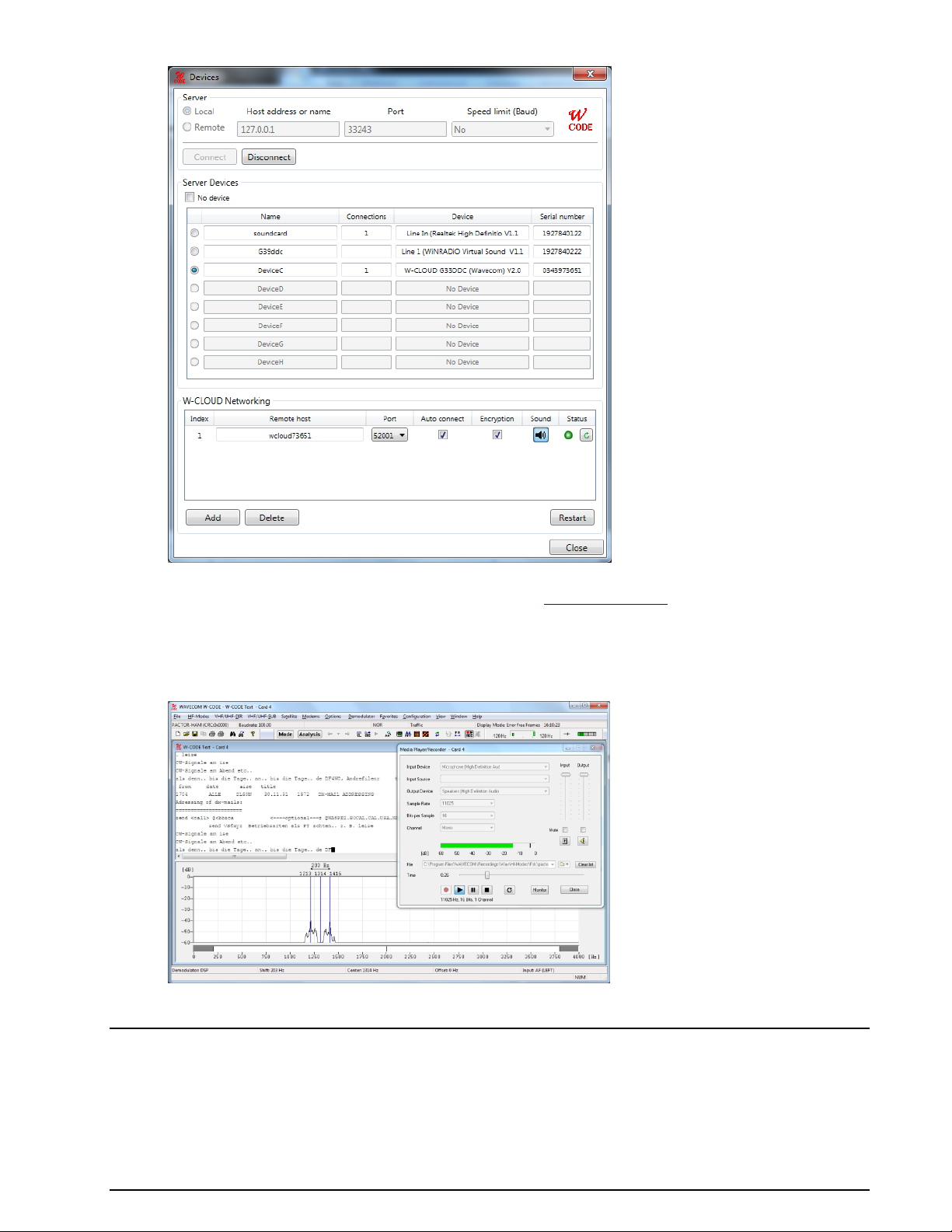Open the Input Source dropdown
Screen dimensions: 952x1232
pyautogui.click(x=495, y=779)
